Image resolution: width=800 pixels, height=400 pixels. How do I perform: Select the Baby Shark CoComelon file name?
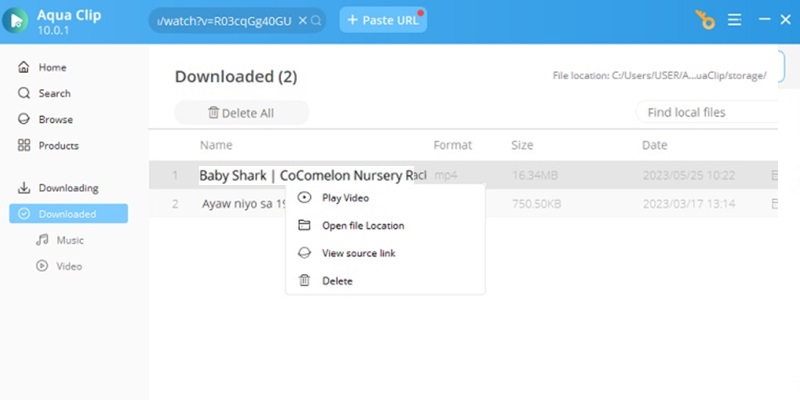(x=312, y=176)
